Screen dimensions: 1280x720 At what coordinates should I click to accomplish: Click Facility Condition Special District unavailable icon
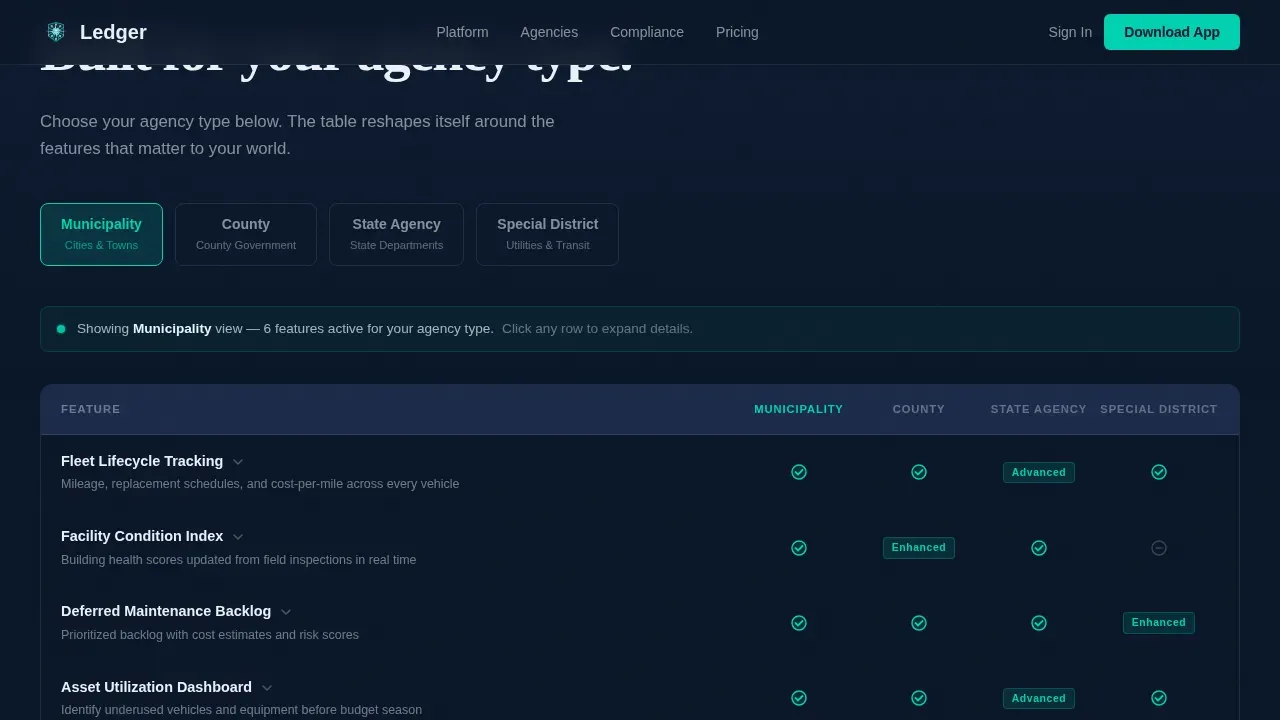1159,548
